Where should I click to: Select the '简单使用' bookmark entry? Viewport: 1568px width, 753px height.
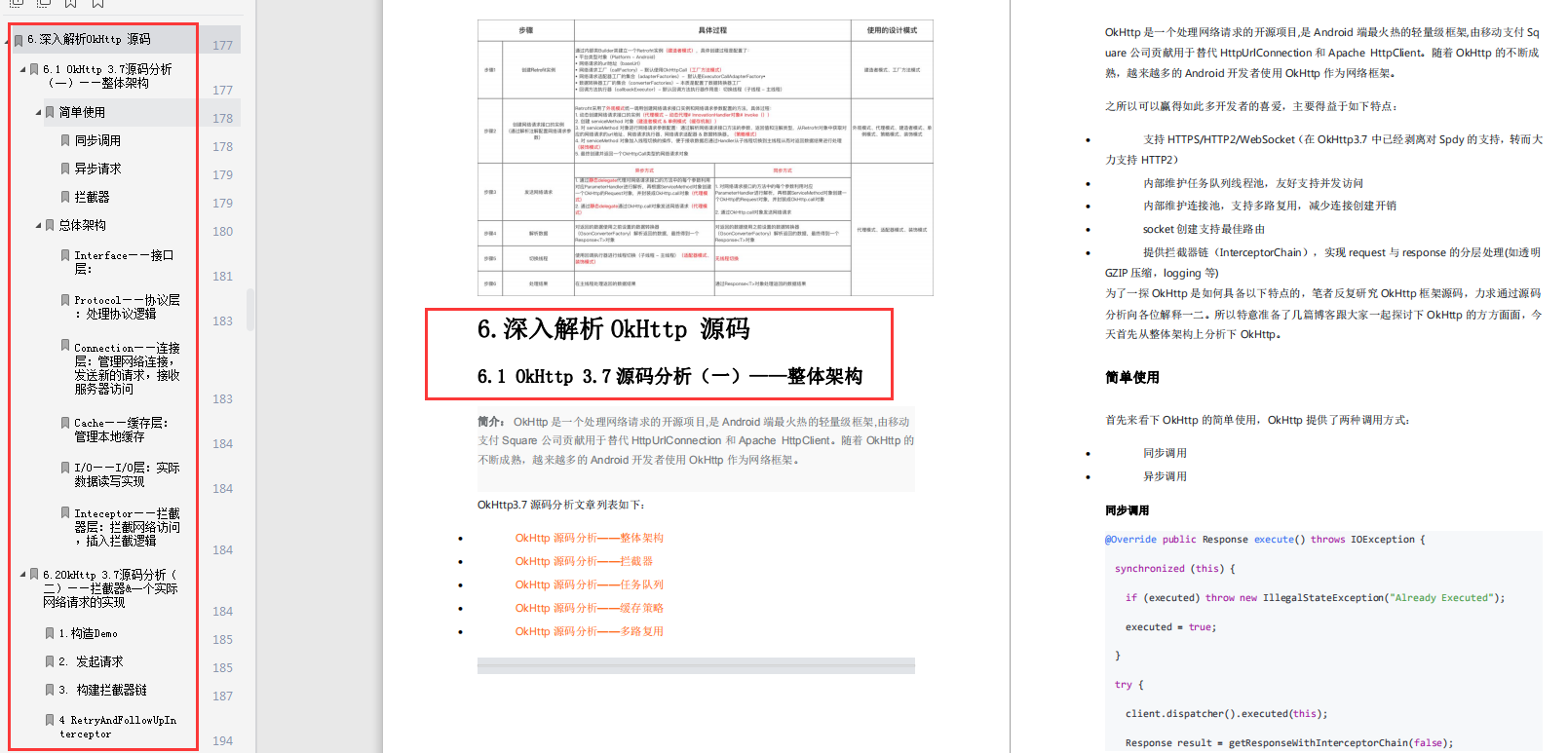click(x=82, y=112)
